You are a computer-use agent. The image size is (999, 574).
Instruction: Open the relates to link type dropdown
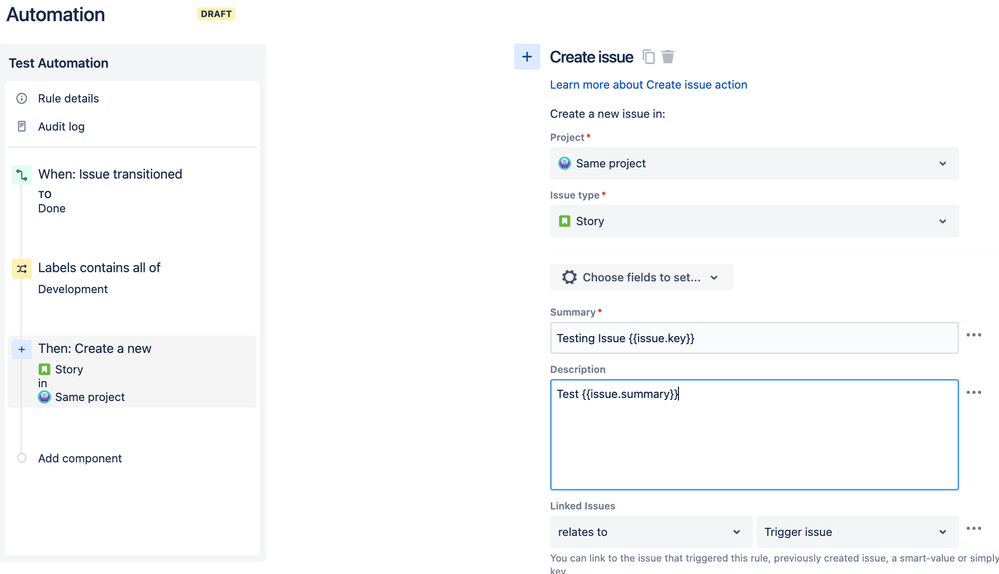[x=651, y=532]
